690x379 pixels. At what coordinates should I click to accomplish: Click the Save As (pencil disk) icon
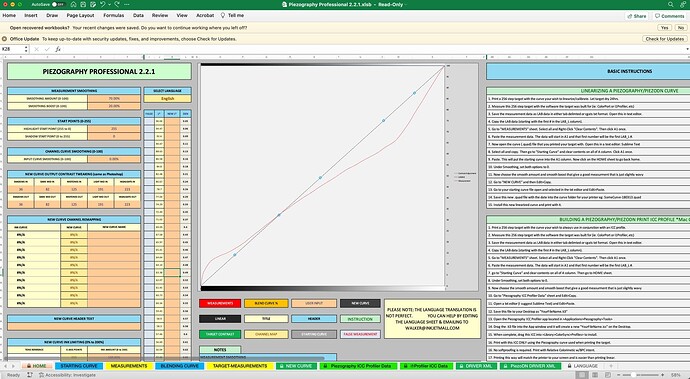pos(93,4)
